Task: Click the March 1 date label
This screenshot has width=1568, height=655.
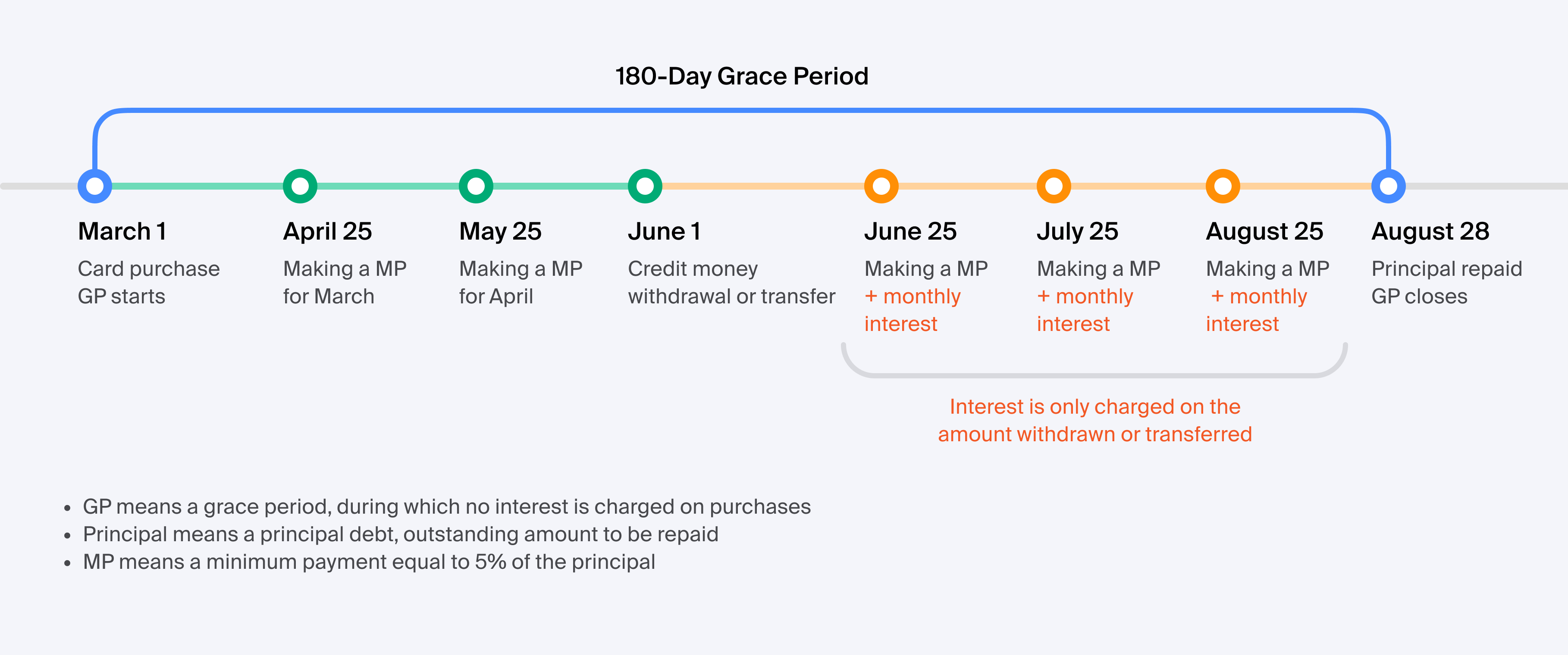Action: tap(122, 232)
